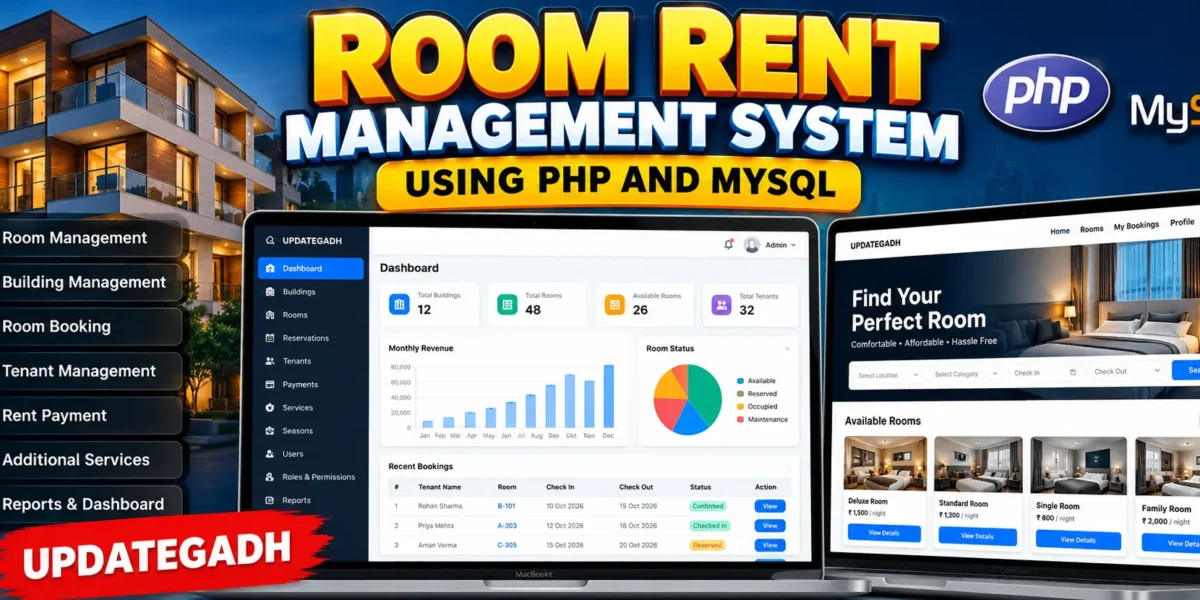This screenshot has width=1200, height=600.
Task: Click the Oct bar in the Monthly Revenue chart
Action: click(x=570, y=401)
